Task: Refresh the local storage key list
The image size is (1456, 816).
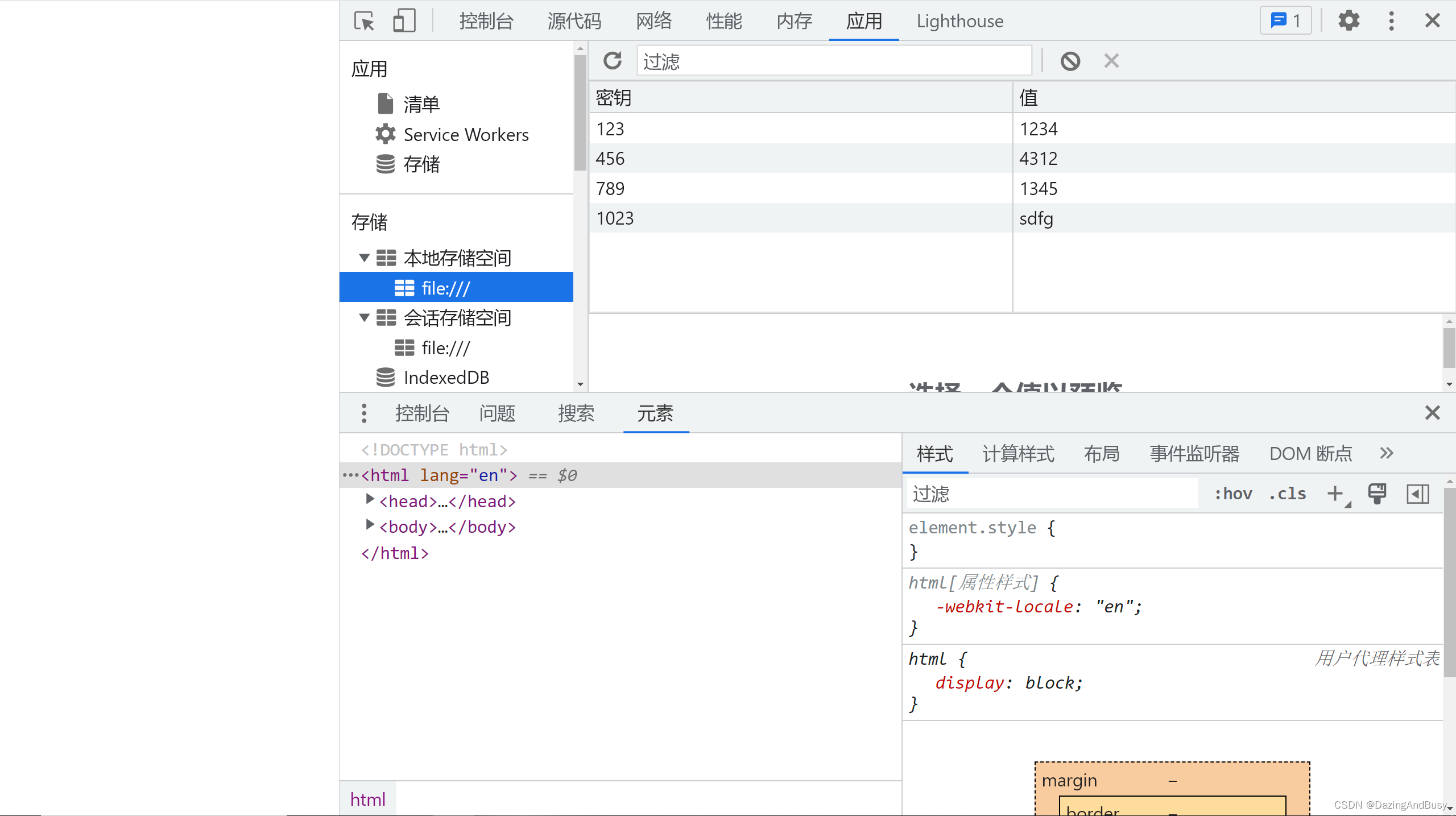Action: (x=613, y=60)
